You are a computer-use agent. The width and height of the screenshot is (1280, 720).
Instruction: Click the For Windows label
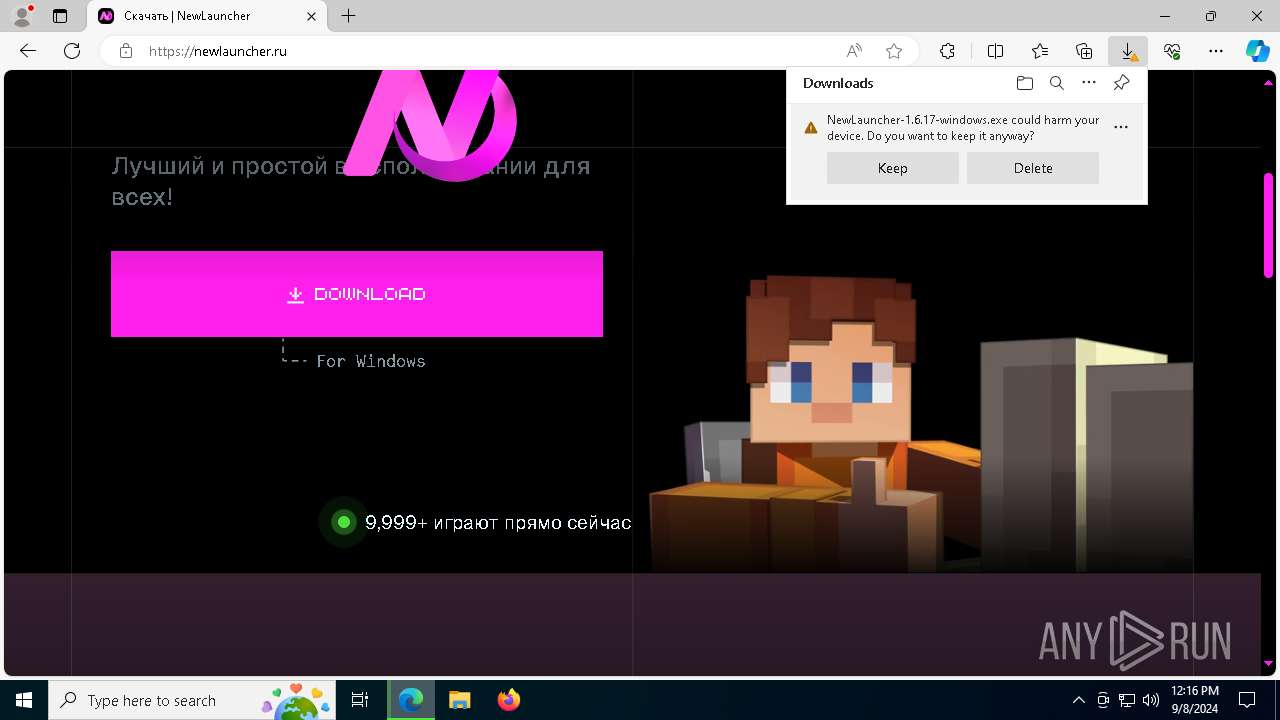(x=371, y=361)
